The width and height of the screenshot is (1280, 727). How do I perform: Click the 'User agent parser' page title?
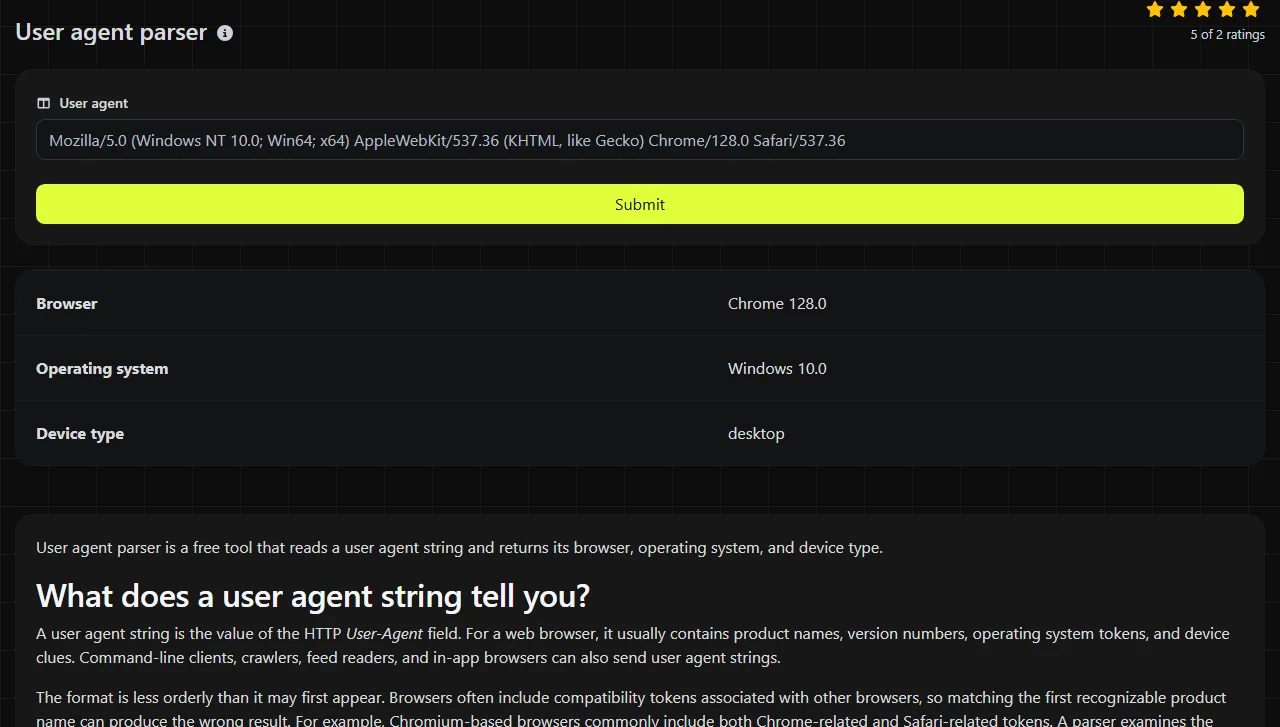pyautogui.click(x=111, y=32)
